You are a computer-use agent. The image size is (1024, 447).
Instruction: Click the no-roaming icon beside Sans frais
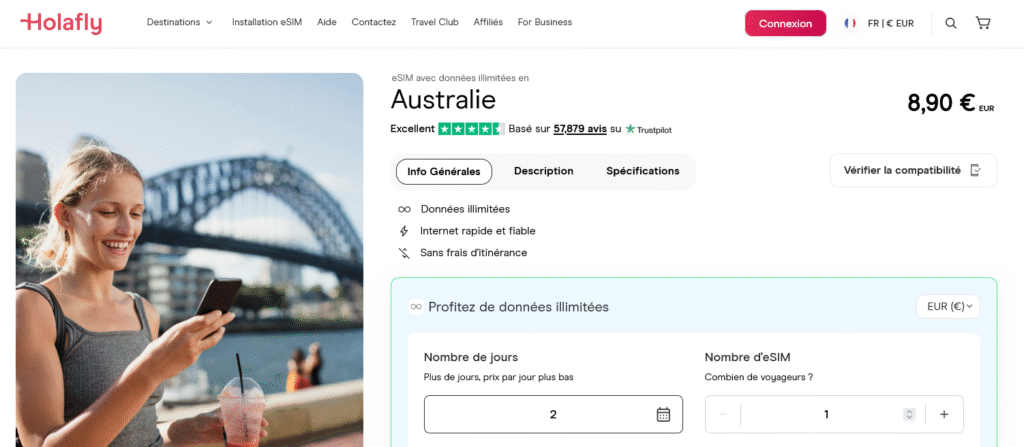click(404, 253)
